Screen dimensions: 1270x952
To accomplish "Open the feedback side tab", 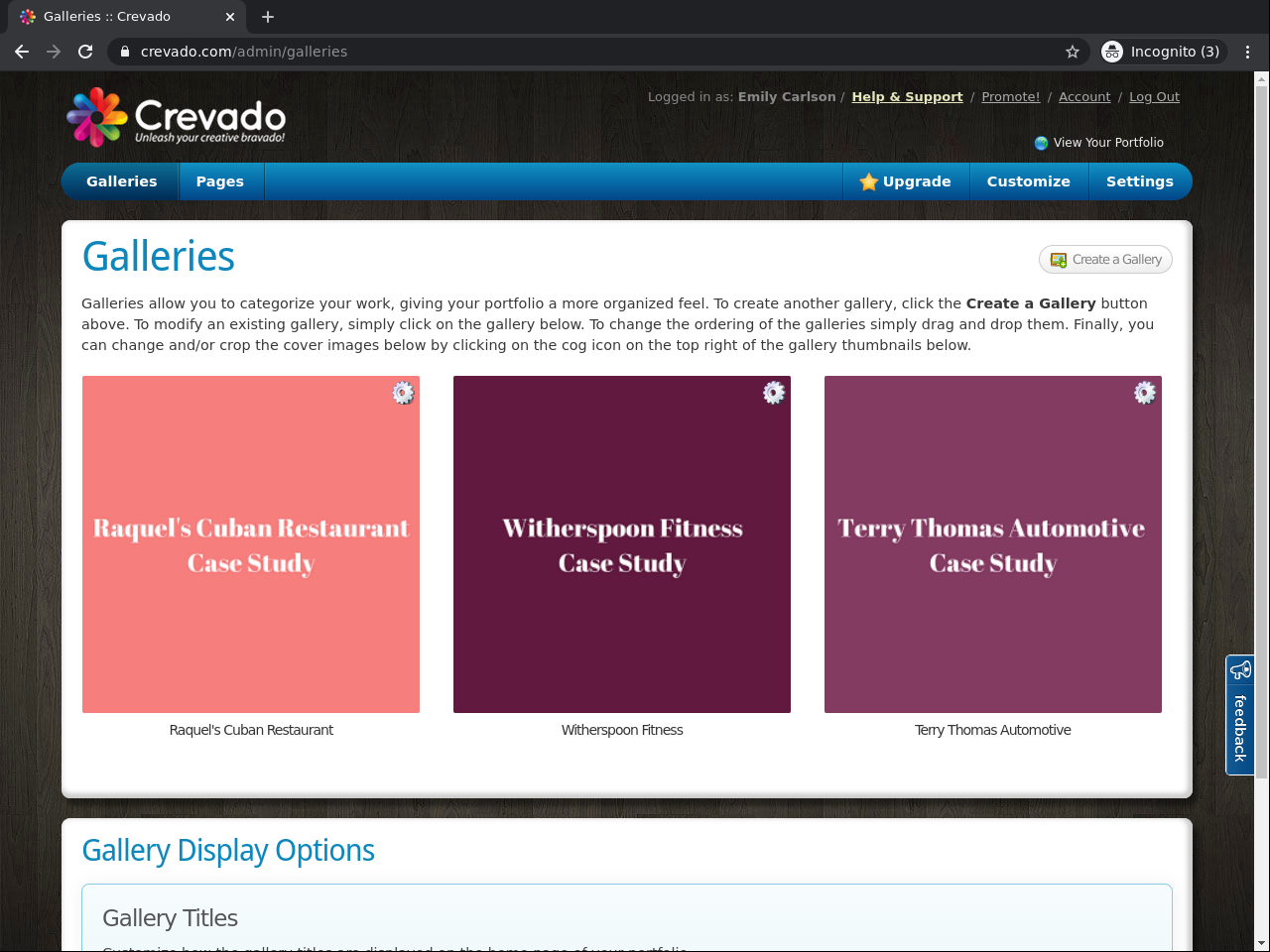I will coord(1240,715).
